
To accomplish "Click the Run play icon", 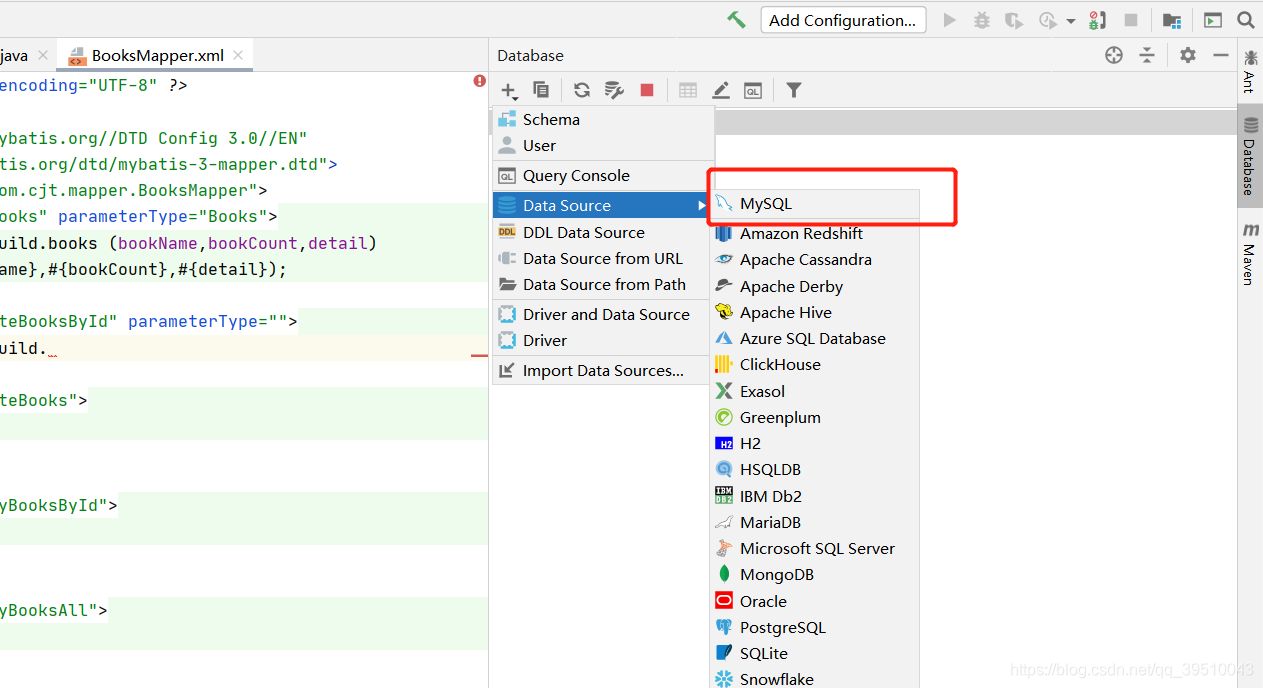I will pyautogui.click(x=950, y=20).
